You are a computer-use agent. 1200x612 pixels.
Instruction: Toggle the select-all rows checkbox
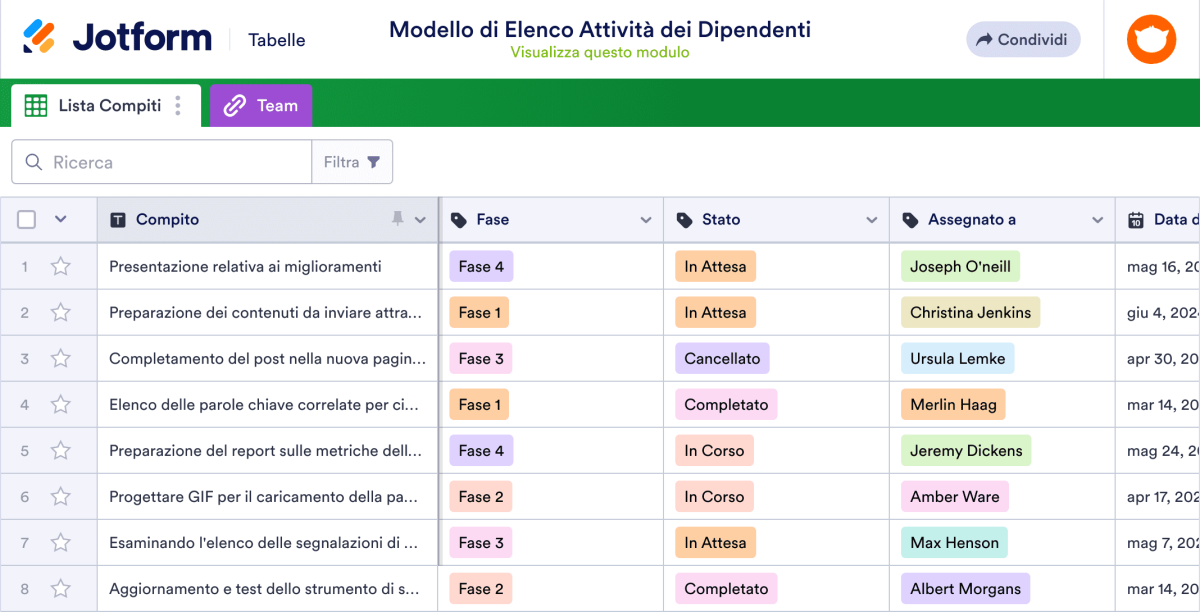point(26,219)
